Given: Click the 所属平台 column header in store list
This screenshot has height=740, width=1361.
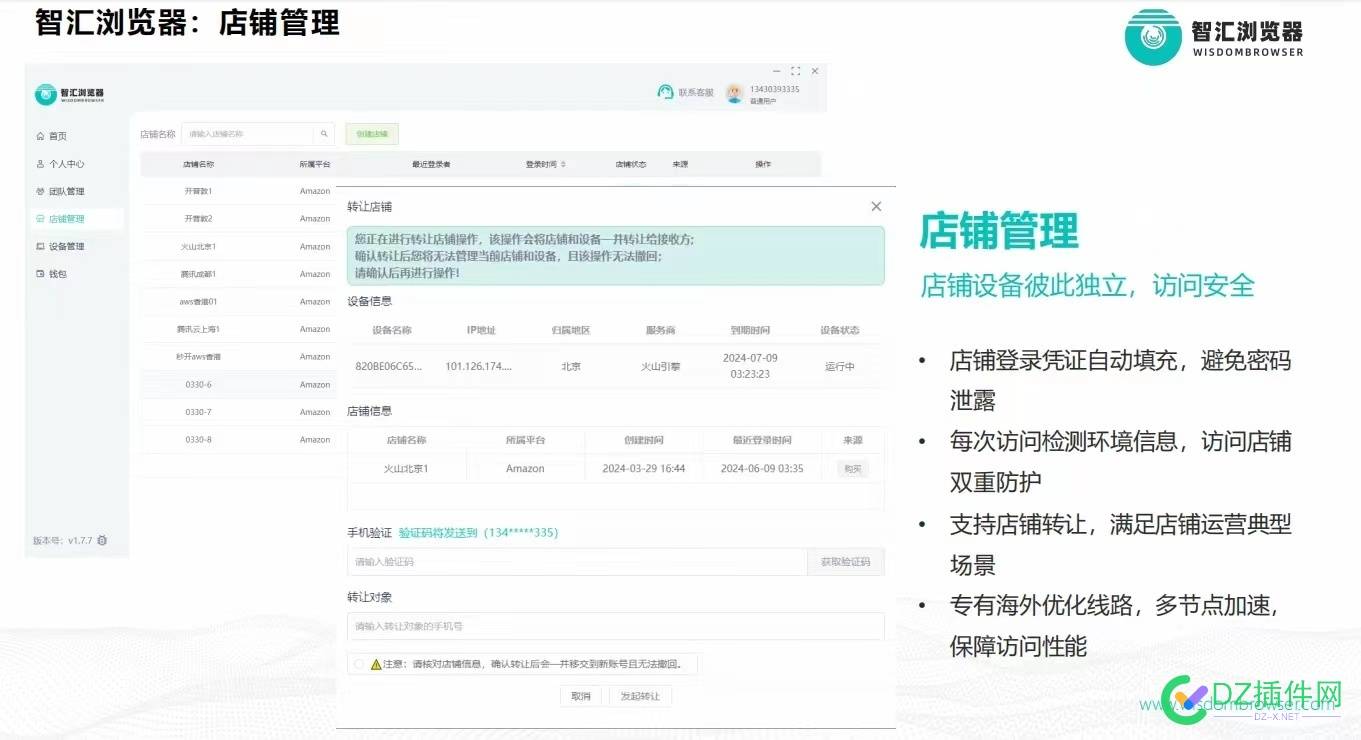Looking at the screenshot, I should click(x=314, y=164).
